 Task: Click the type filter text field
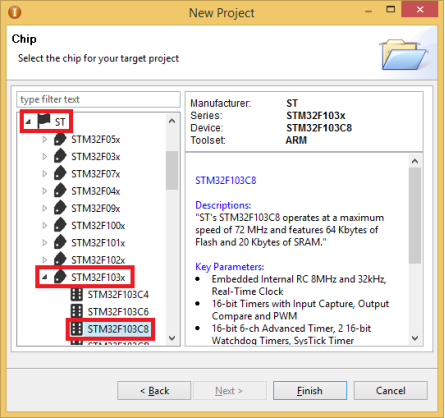pos(98,99)
